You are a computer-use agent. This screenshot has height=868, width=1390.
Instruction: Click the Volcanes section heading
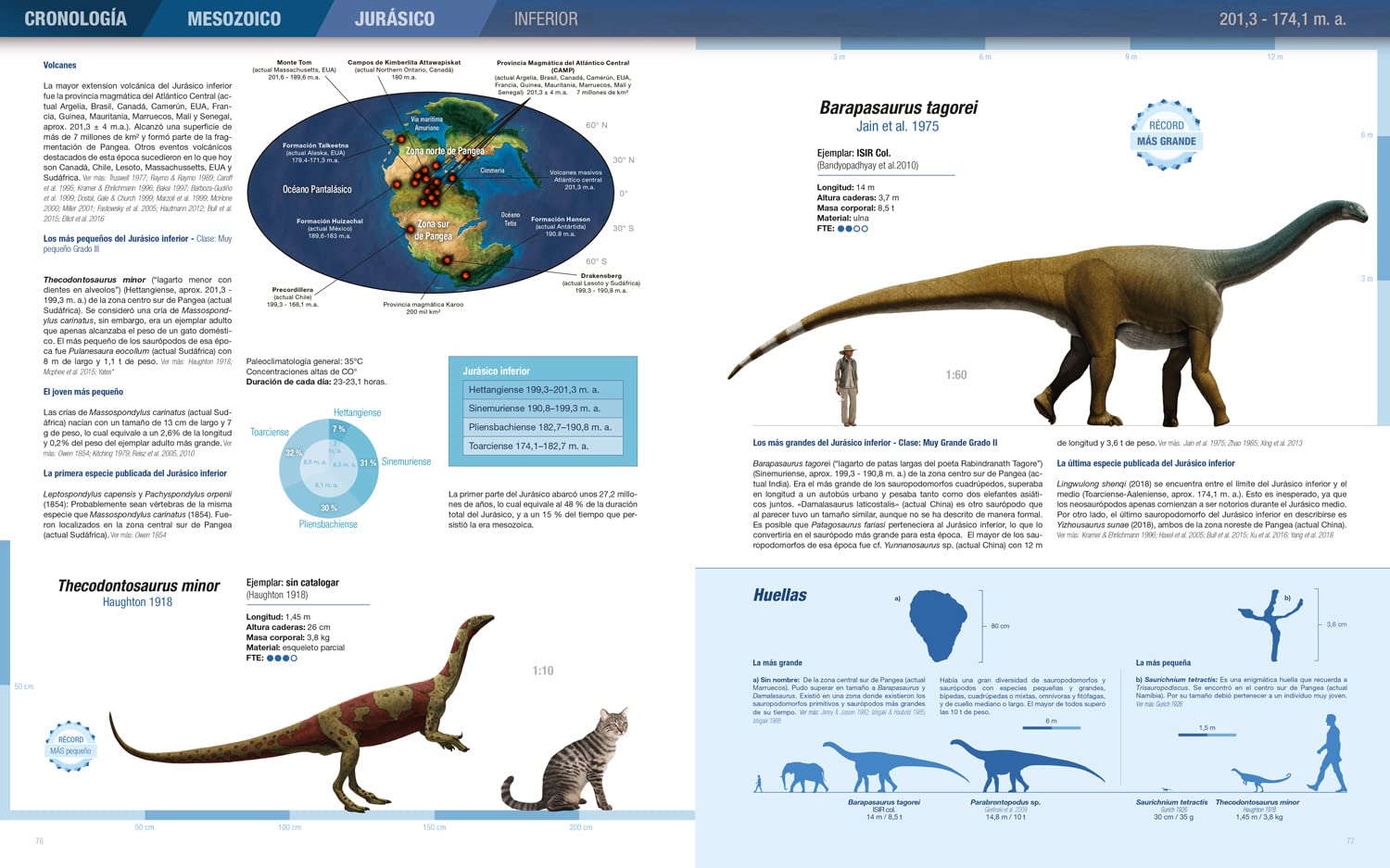pyautogui.click(x=59, y=65)
